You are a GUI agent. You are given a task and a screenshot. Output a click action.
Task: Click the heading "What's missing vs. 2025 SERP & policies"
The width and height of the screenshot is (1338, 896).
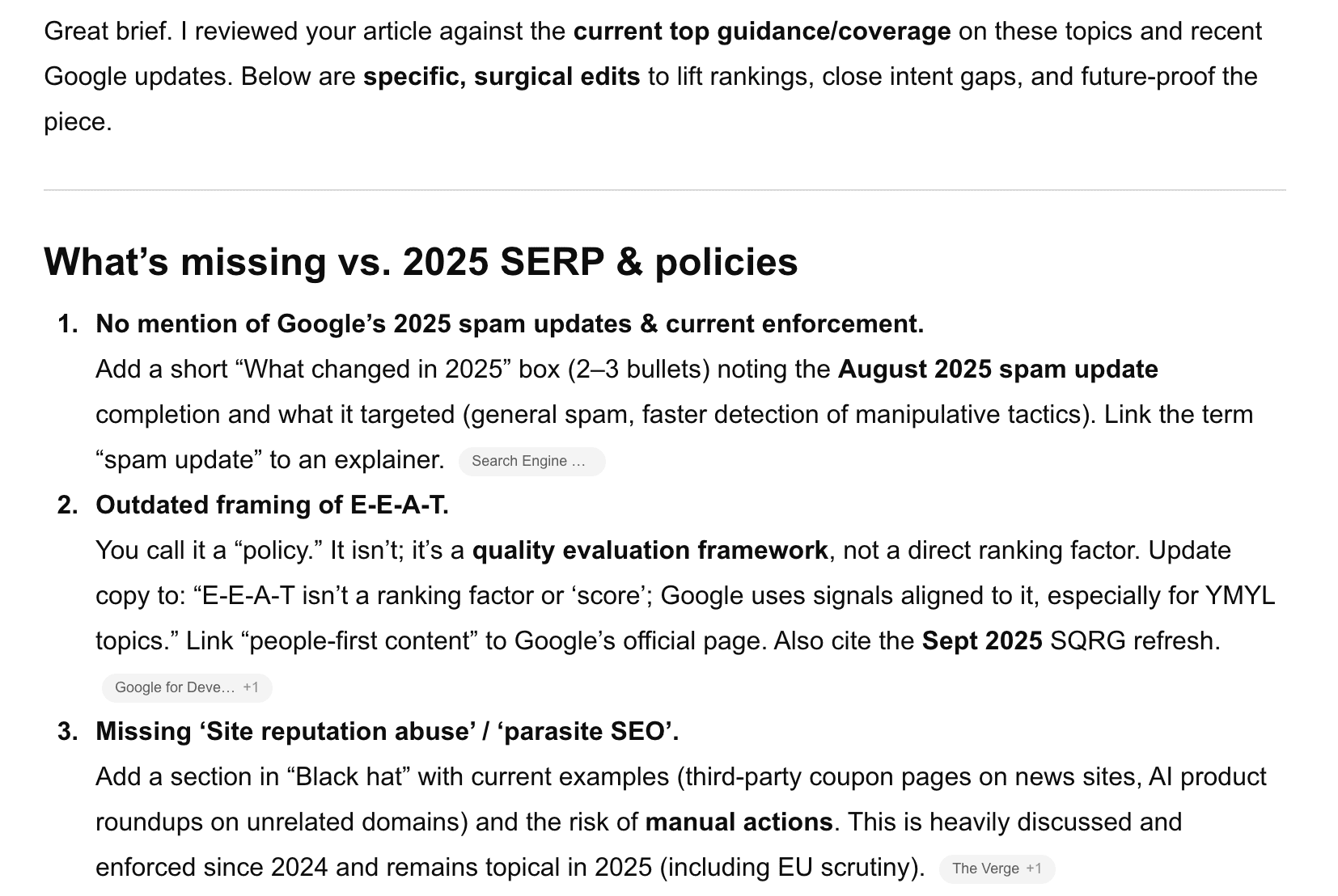click(x=421, y=262)
